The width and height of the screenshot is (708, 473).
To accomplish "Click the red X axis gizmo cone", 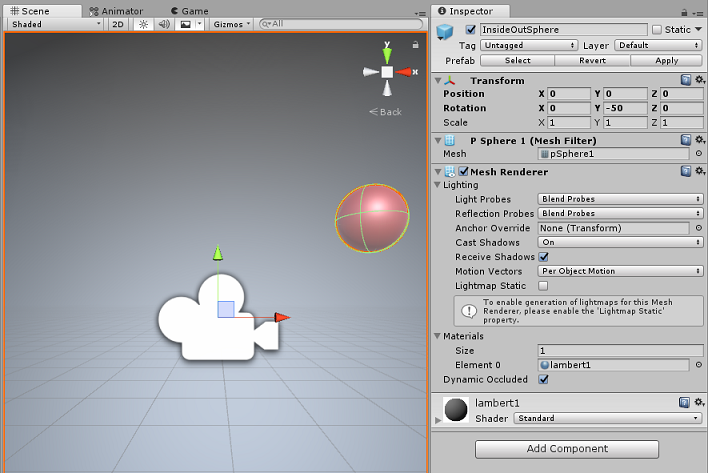I will [405, 72].
